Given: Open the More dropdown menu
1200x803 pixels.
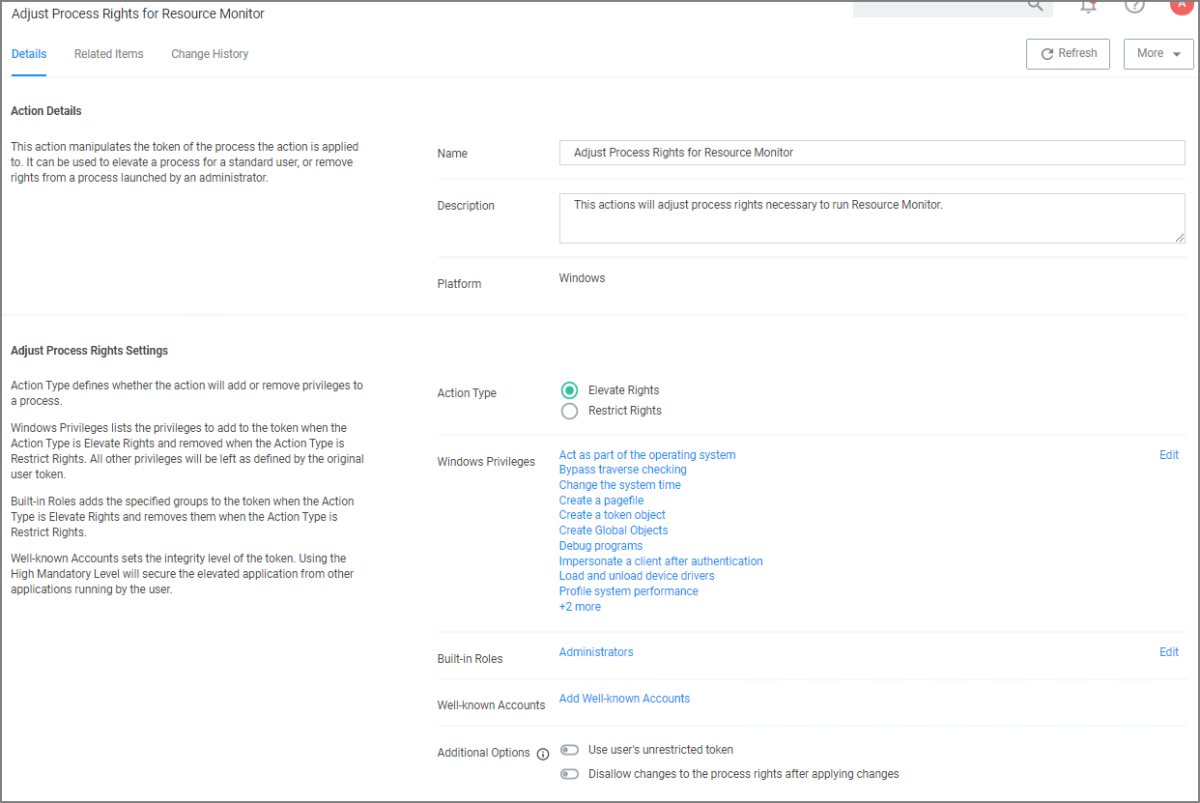Looking at the screenshot, I should pos(1158,54).
